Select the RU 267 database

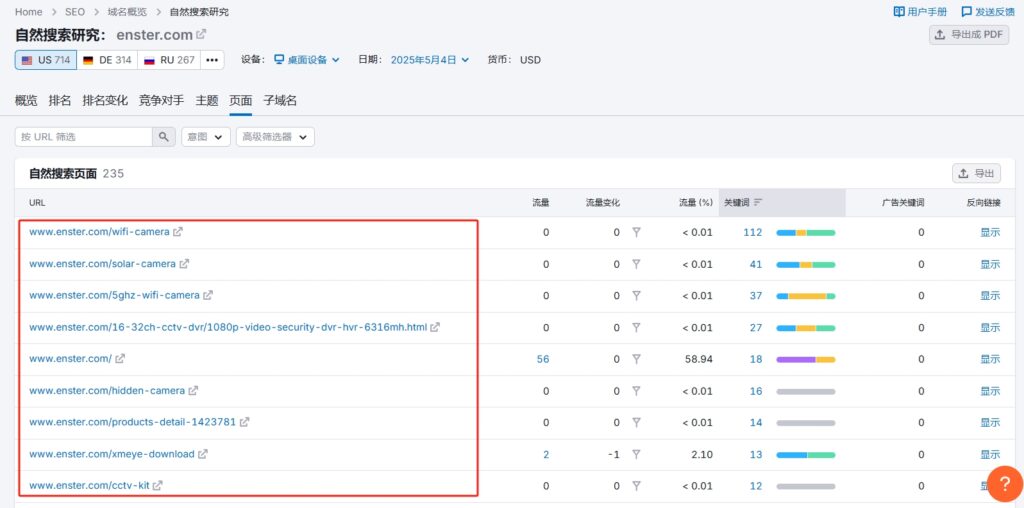(169, 60)
